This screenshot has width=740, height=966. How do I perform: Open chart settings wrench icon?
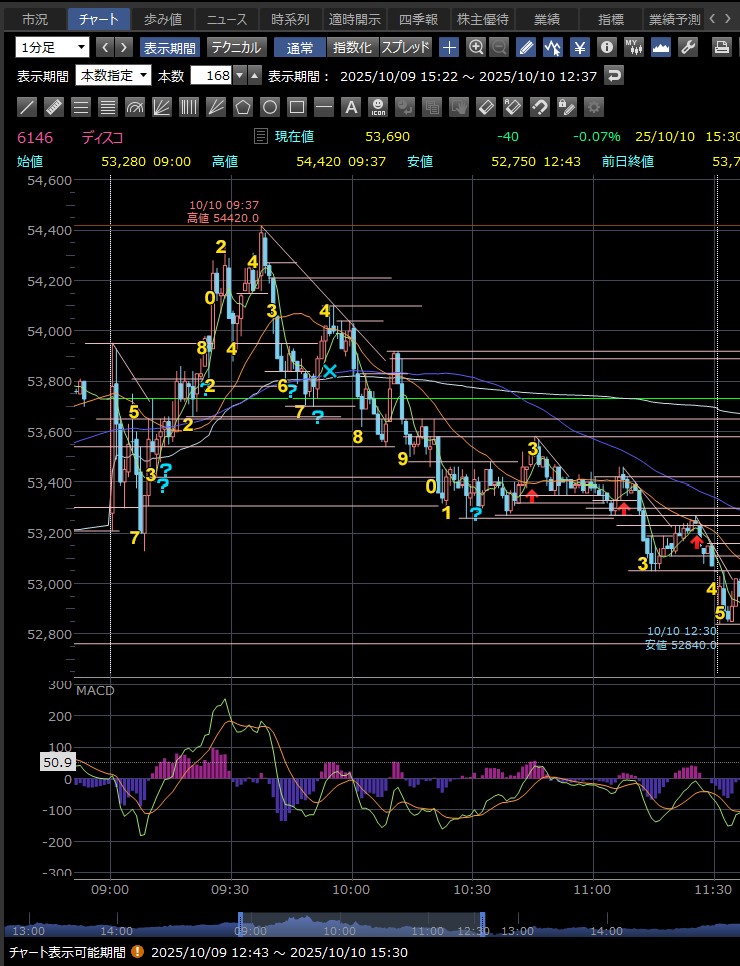pos(688,47)
